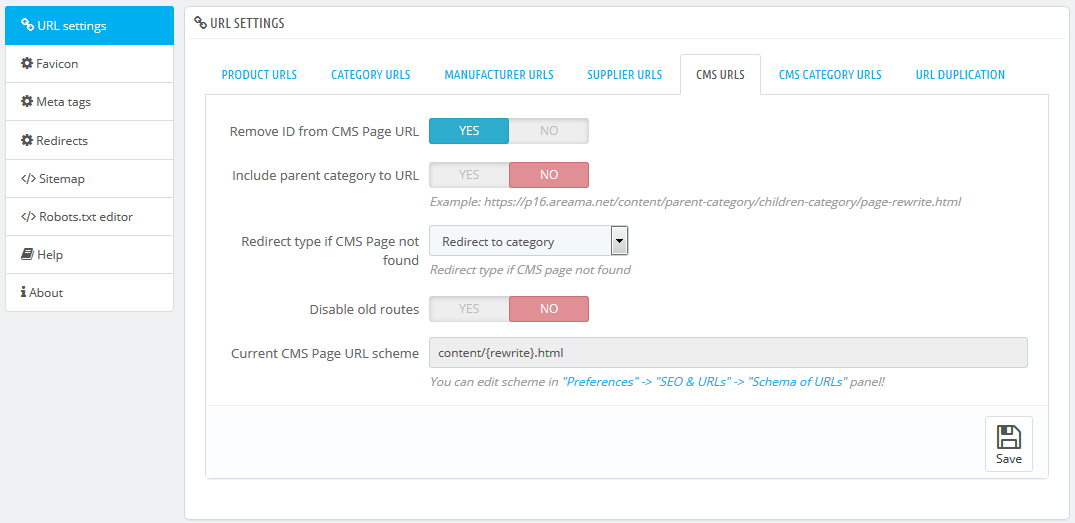The width and height of the screenshot is (1075, 523).
Task: Click the Robots.txt editor code icon
Action: tap(28, 216)
